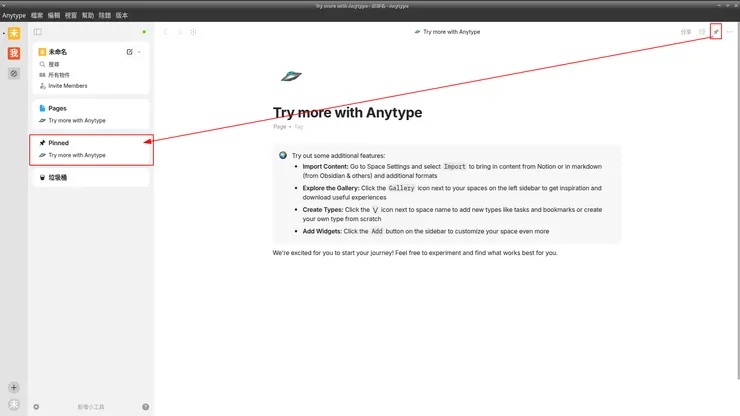Click the Tag relation under title

[x=299, y=127]
